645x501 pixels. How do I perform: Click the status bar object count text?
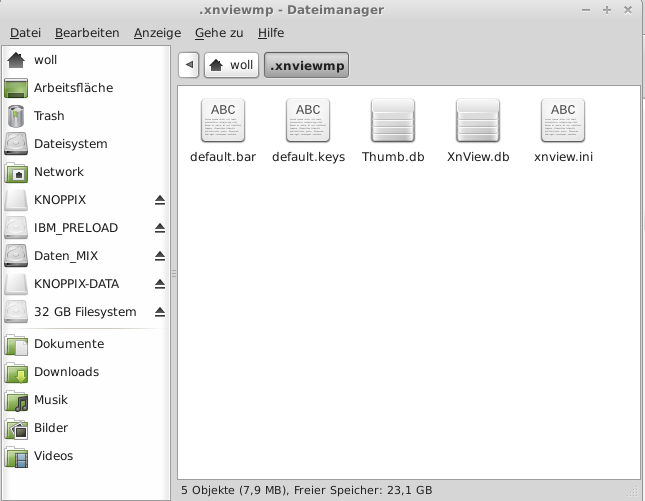[306, 490]
